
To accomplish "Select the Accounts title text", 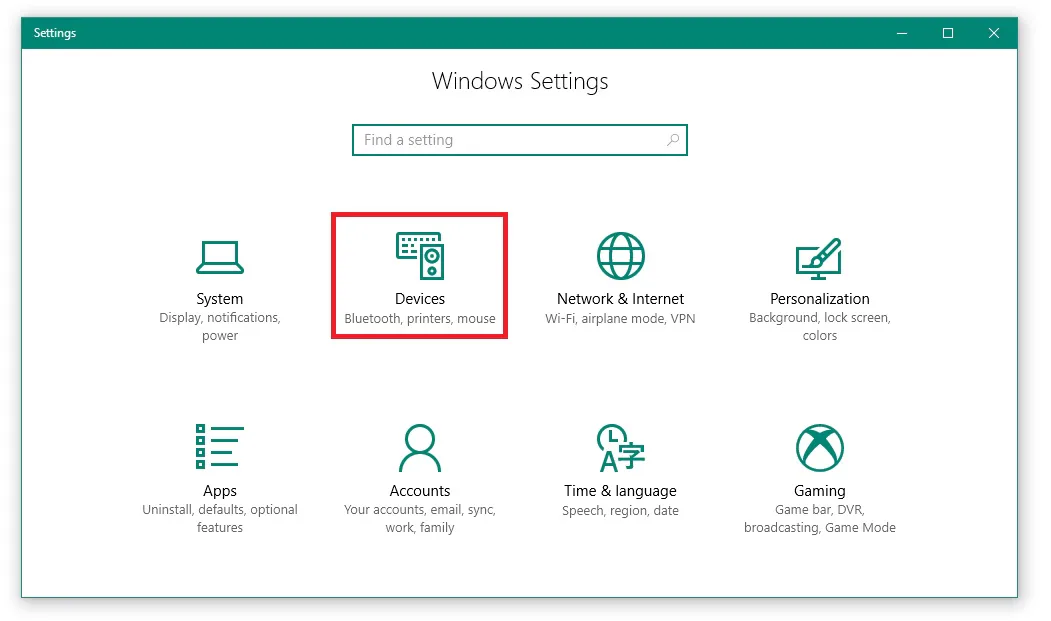I will click(x=420, y=491).
